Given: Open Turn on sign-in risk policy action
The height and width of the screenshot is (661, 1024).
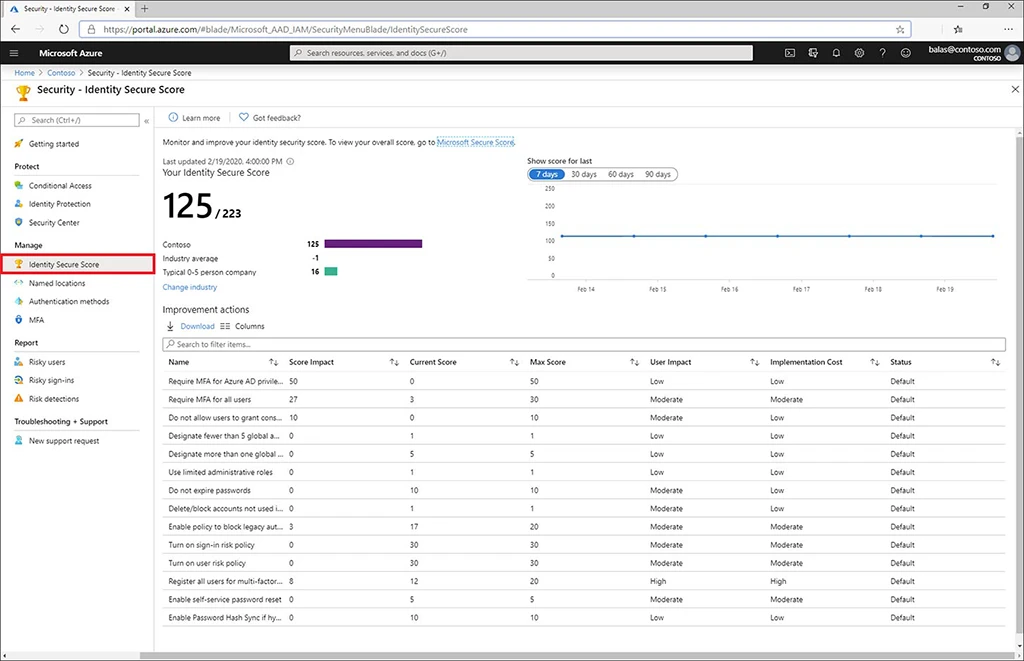Looking at the screenshot, I should point(212,545).
